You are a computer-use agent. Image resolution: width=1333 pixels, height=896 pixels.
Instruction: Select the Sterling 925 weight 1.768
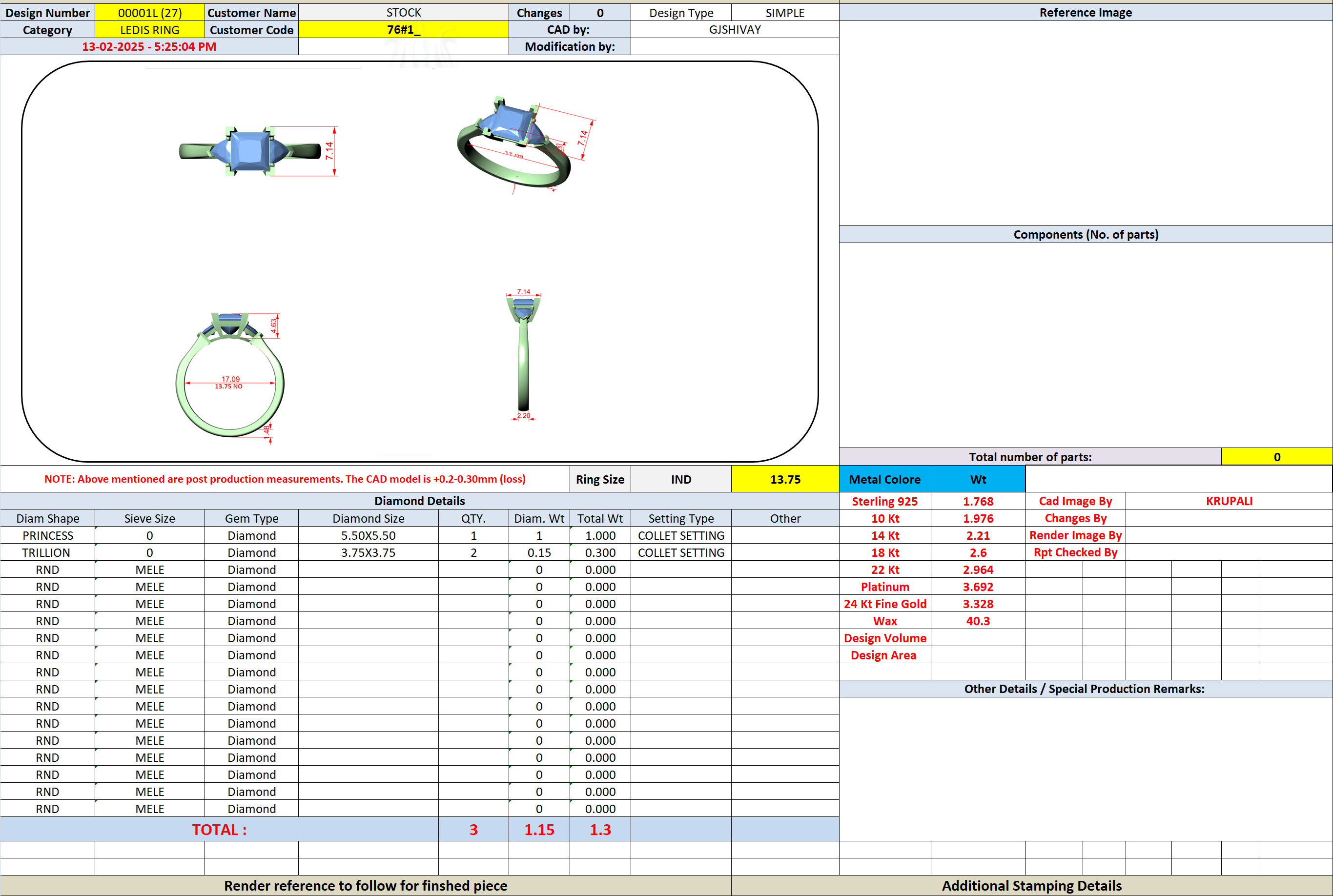click(x=978, y=501)
